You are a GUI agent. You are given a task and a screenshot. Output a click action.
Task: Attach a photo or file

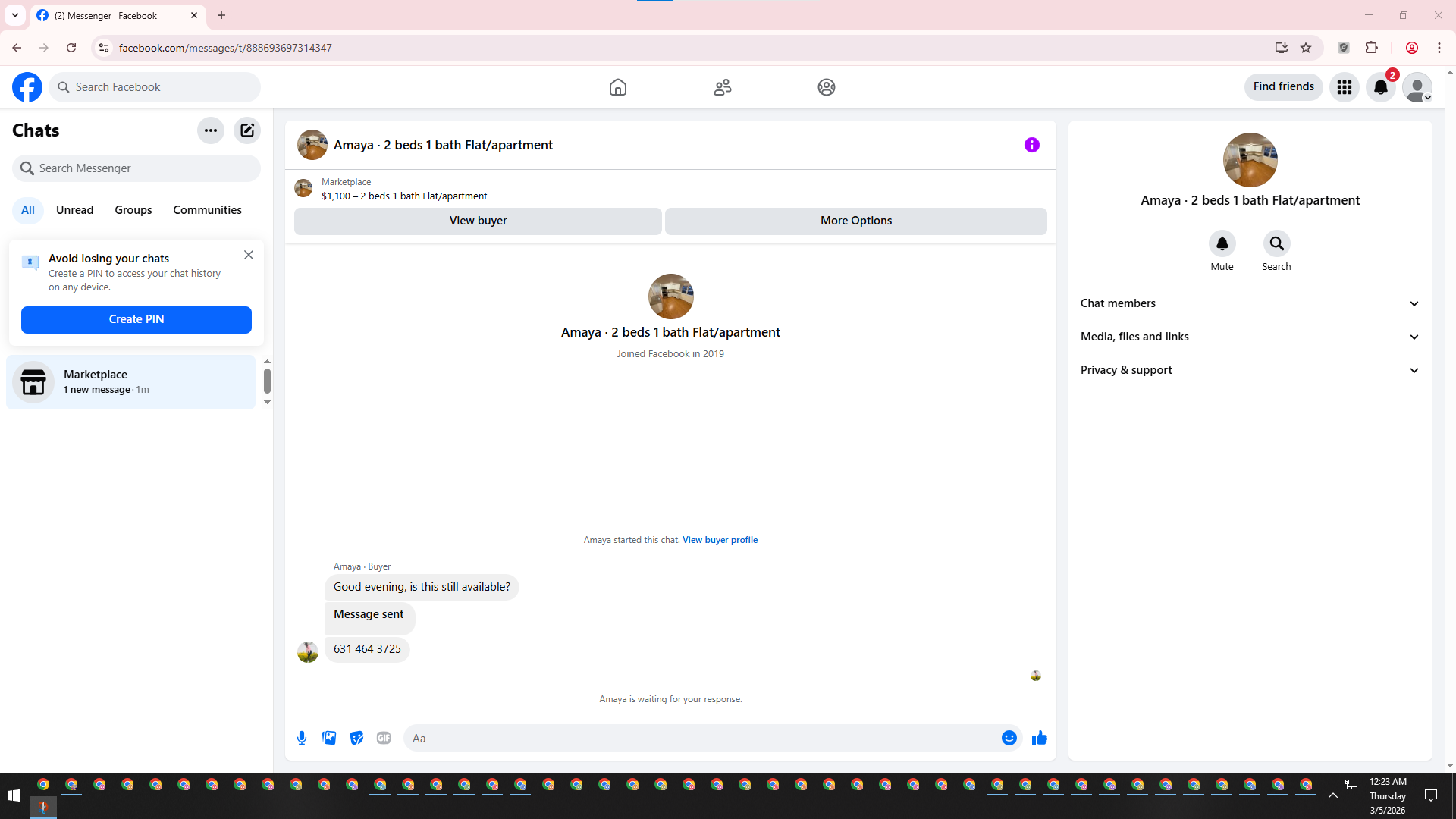point(329,739)
